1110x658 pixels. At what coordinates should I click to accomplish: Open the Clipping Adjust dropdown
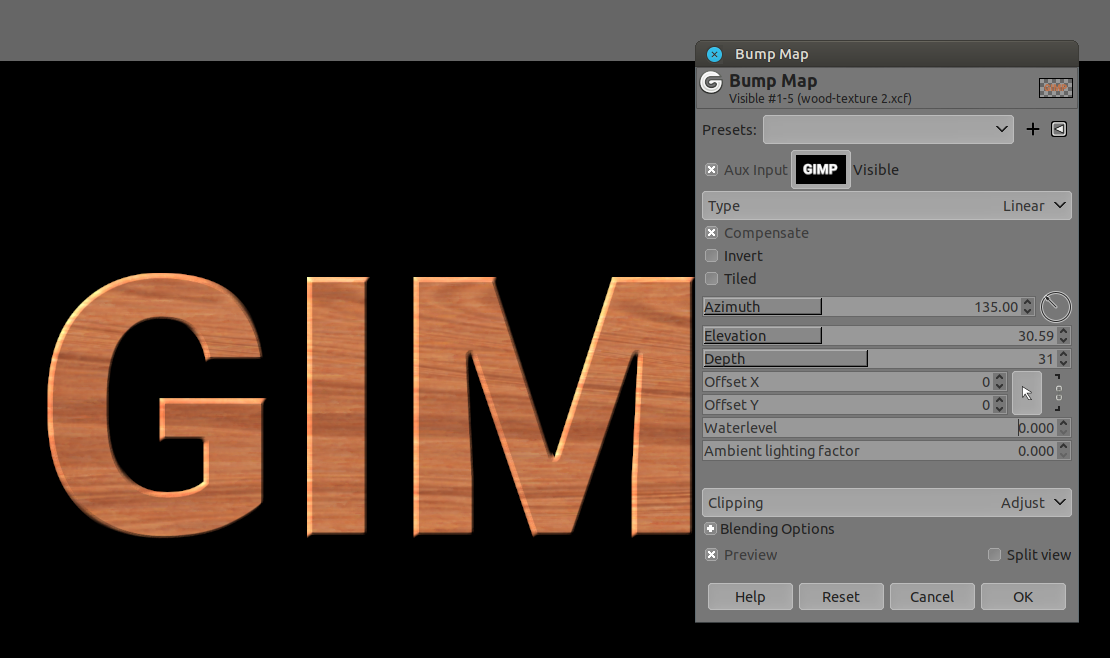pos(887,502)
